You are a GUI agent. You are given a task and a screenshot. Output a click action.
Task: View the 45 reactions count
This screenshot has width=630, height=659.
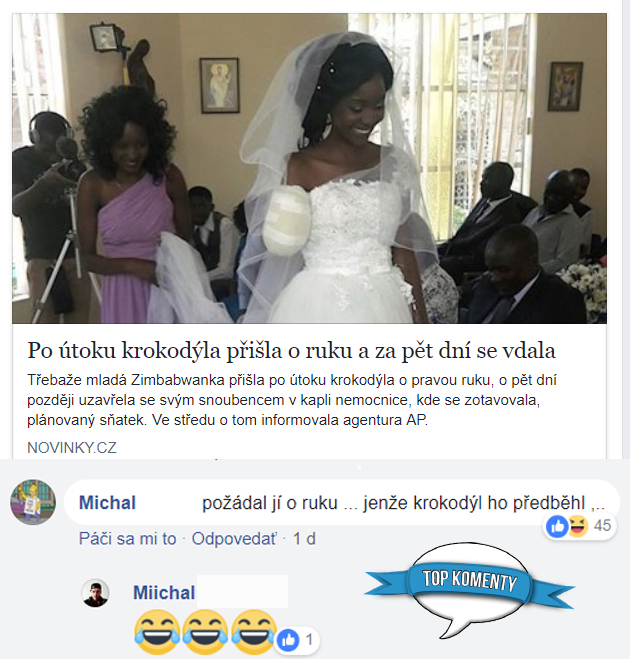tap(602, 525)
